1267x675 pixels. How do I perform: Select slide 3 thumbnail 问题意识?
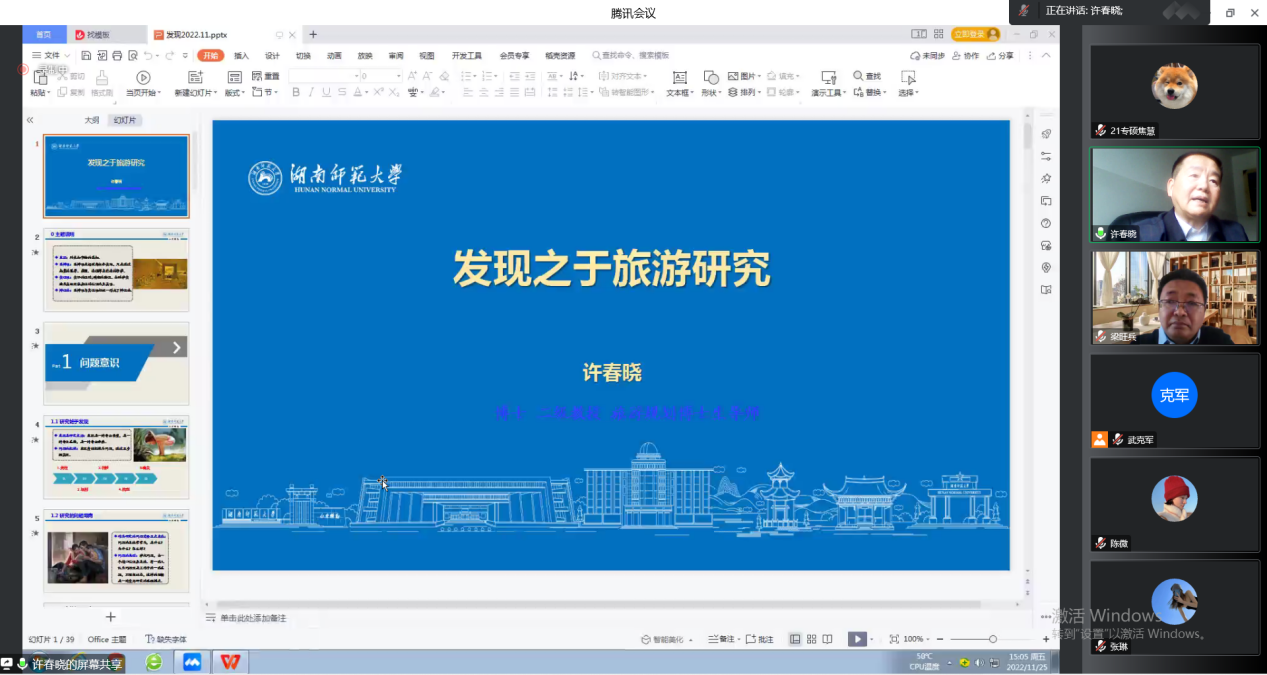tap(116, 363)
